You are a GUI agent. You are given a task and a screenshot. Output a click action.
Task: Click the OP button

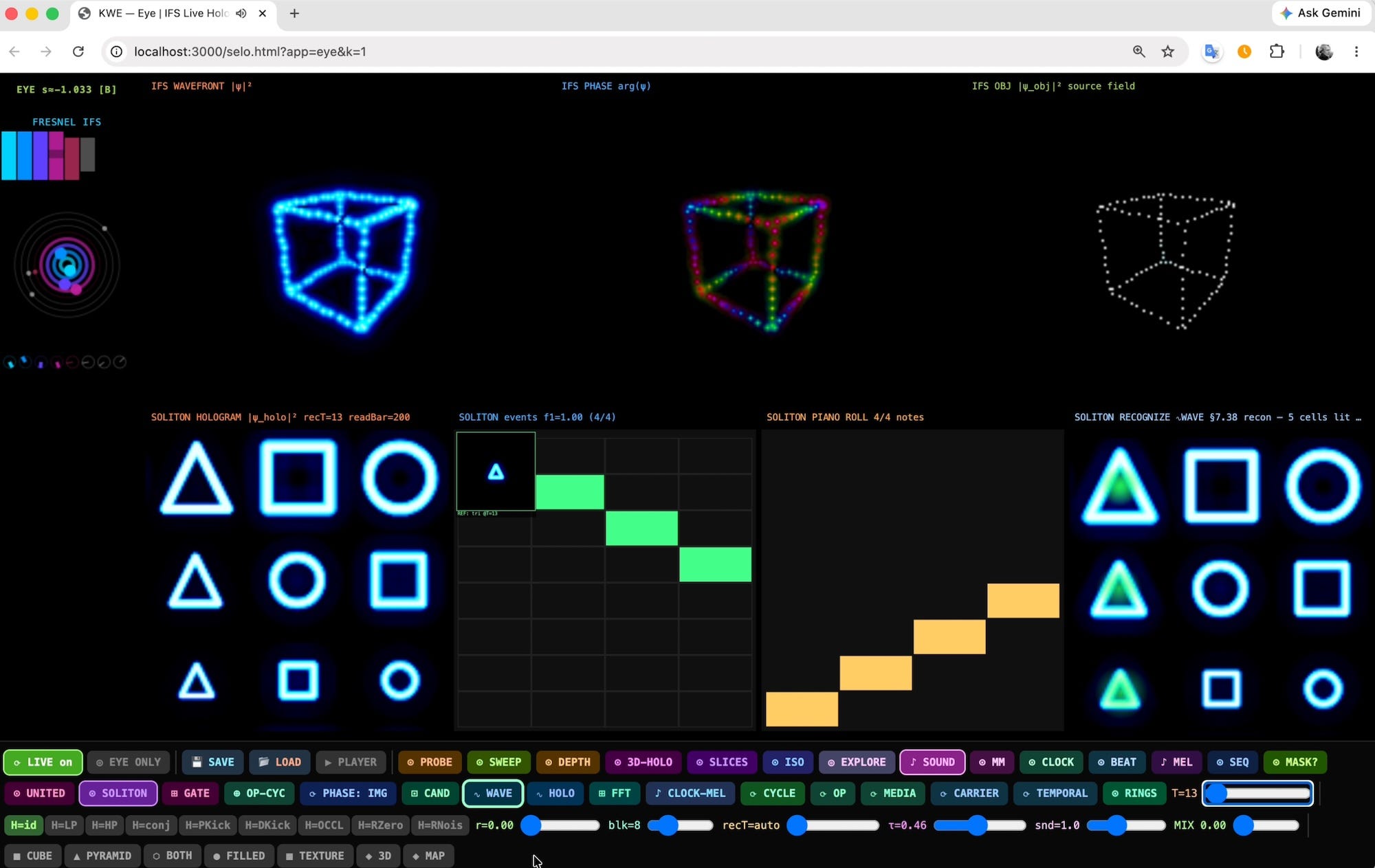coord(833,793)
